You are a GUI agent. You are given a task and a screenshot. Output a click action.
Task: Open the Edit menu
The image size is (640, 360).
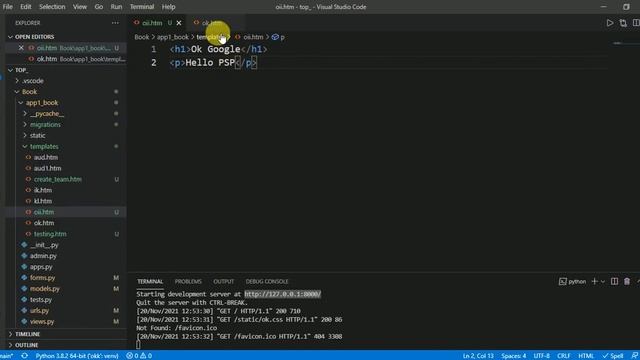point(26,7)
